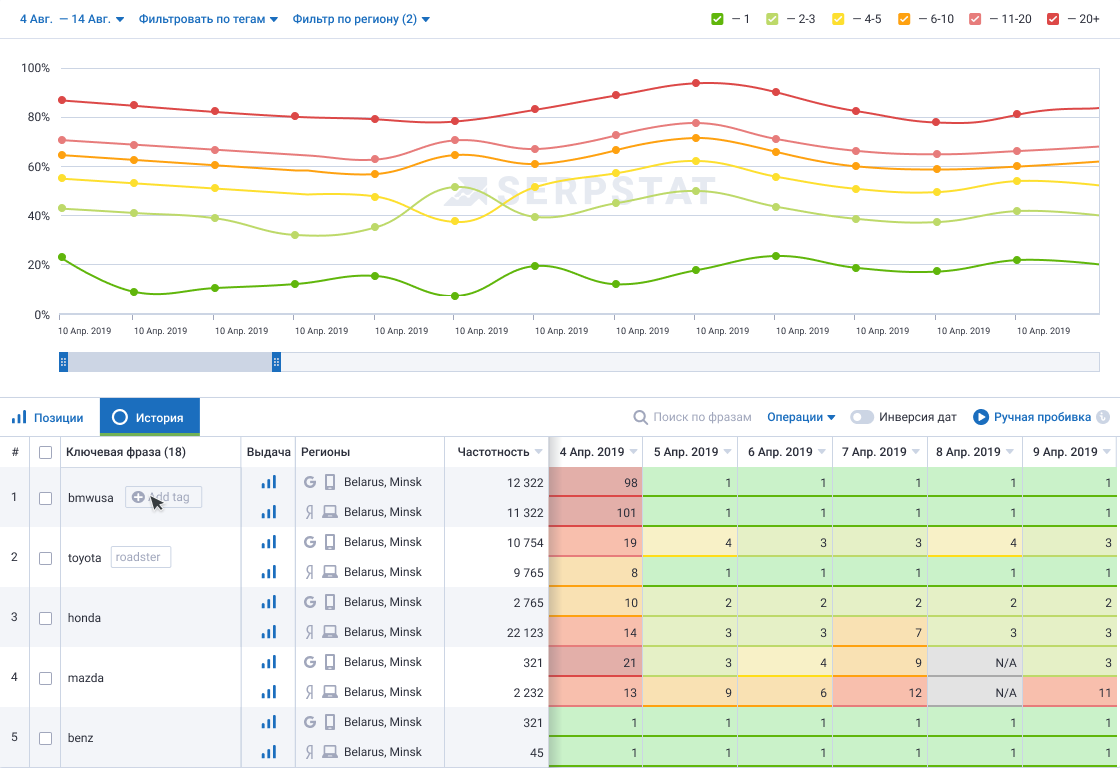Open Фильтр по региону (2) dropdown

point(361,19)
